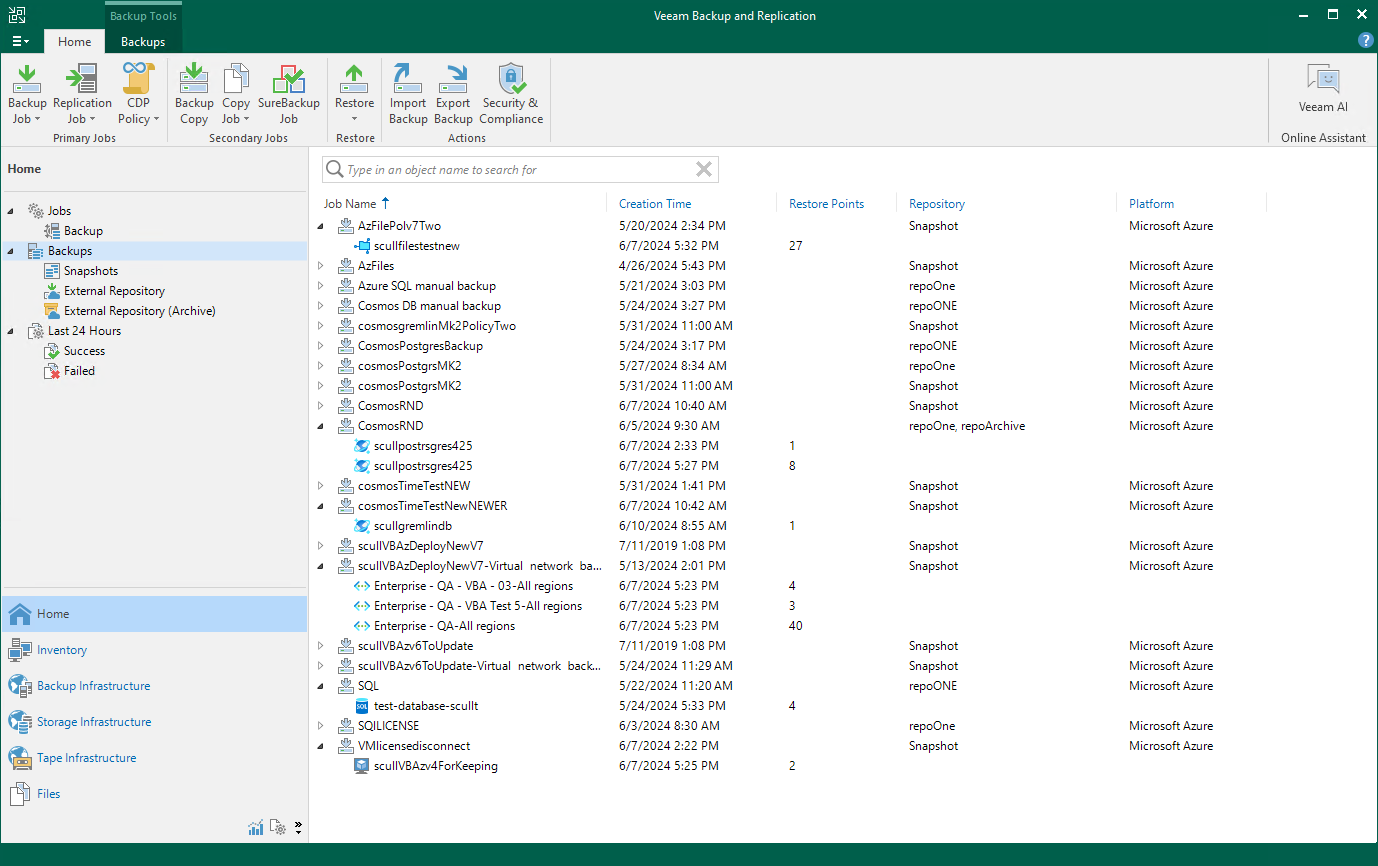The image size is (1378, 866).
Task: Select Enterprise - QA - VBA Test 5-All regions
Action: 478,606
